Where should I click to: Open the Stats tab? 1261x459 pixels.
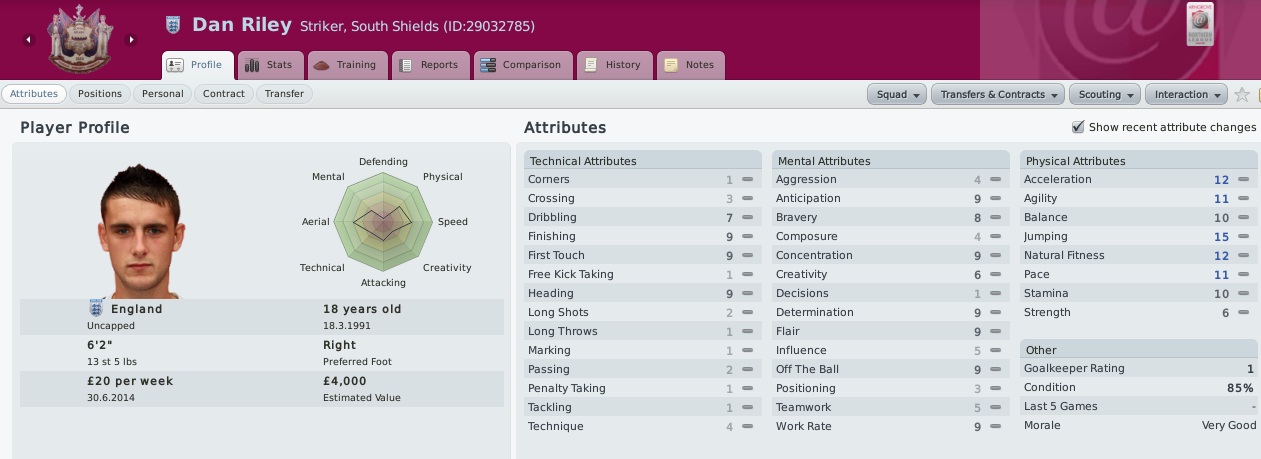(270, 65)
